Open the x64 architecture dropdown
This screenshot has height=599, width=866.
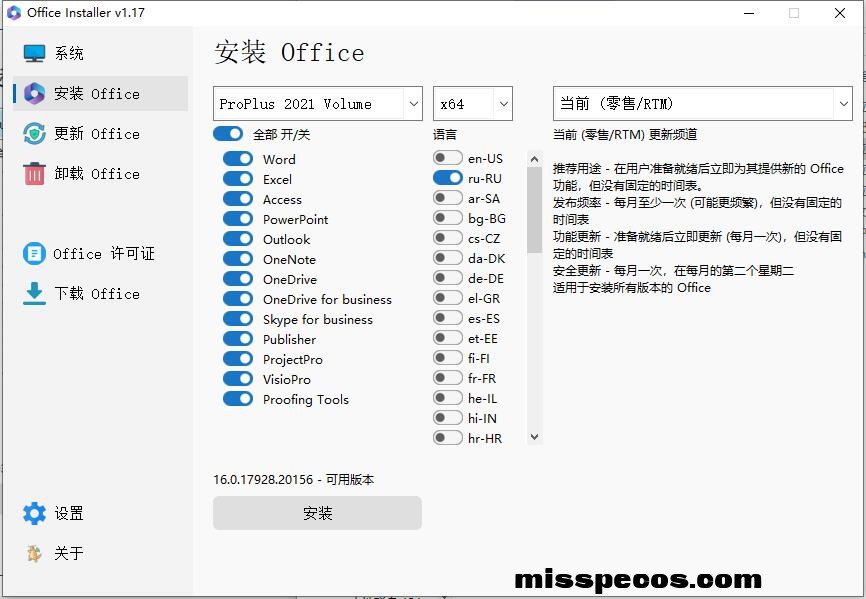(x=473, y=103)
